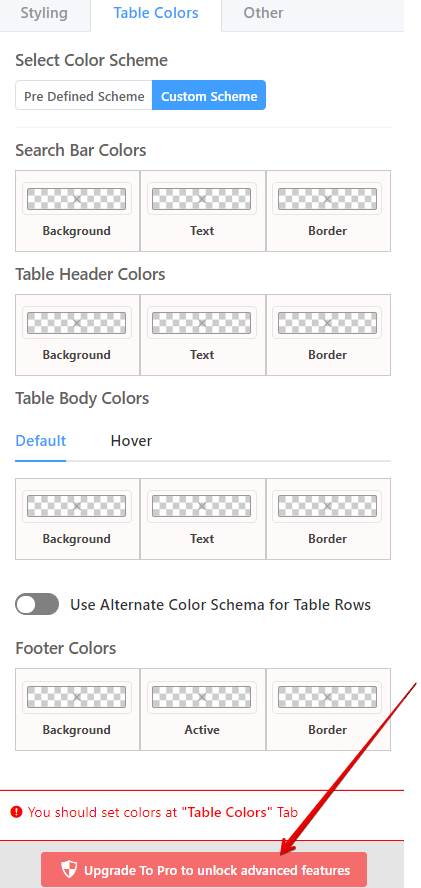The width and height of the screenshot is (421, 888).
Task: Click the shield icon on upgrade button
Action: pyautogui.click(x=68, y=869)
